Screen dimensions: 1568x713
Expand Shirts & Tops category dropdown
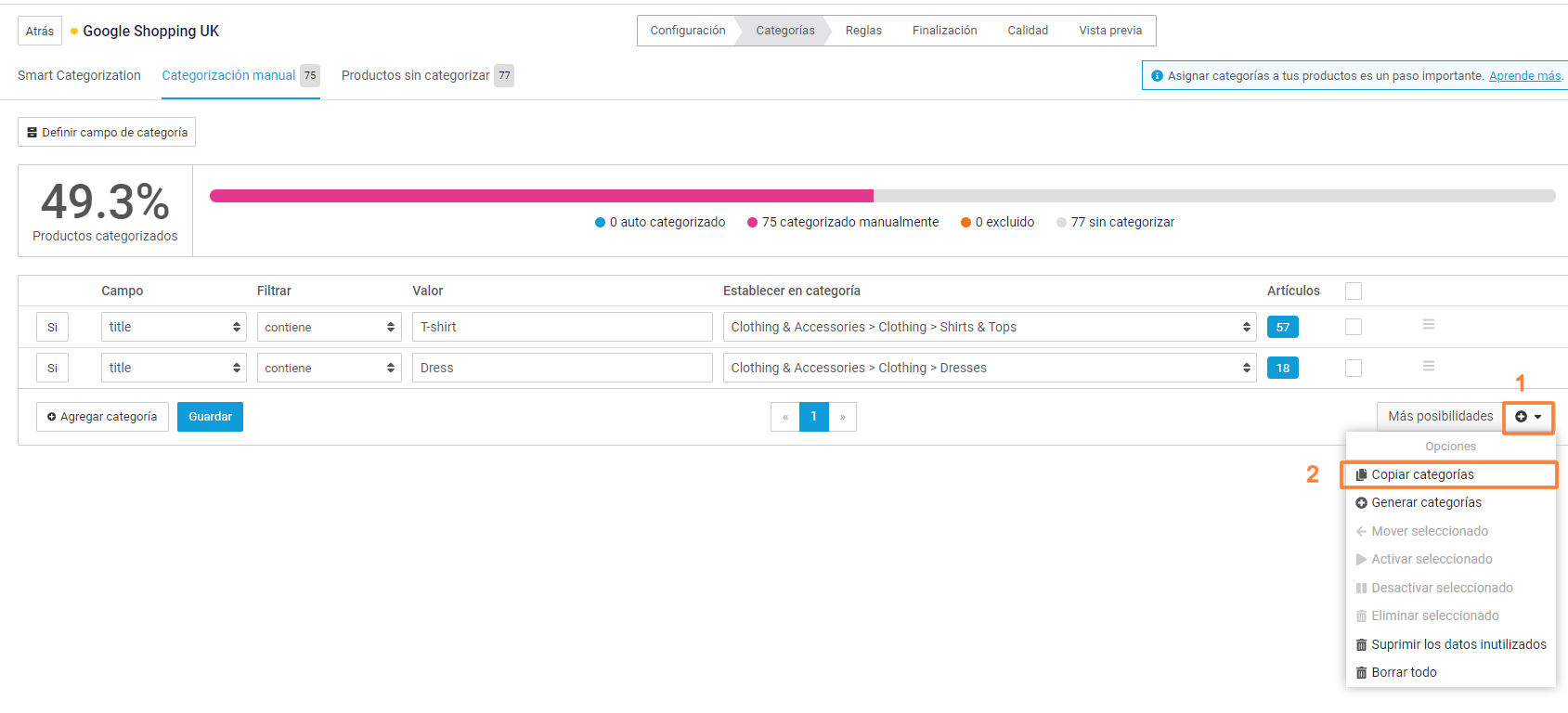click(989, 327)
